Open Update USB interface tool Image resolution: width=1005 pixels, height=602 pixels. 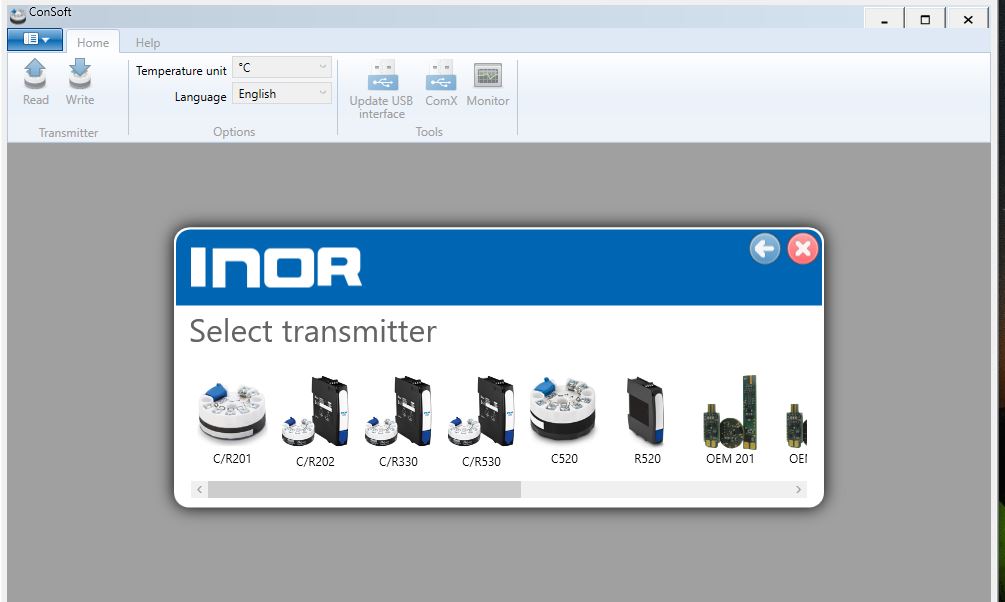[381, 90]
